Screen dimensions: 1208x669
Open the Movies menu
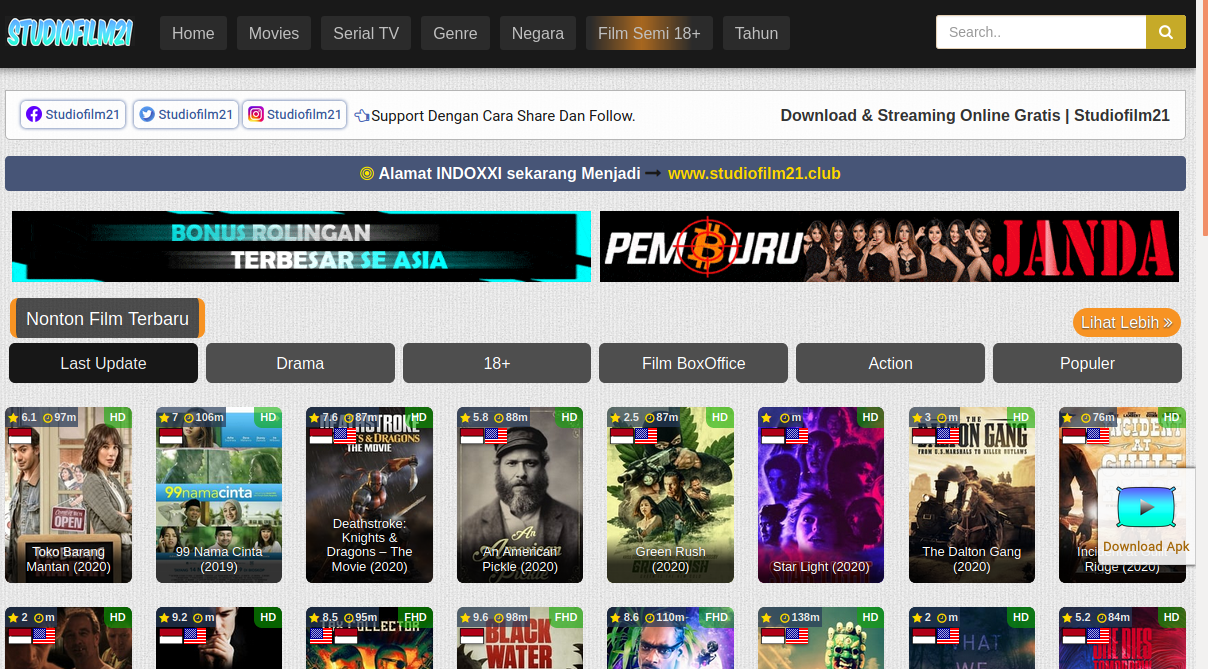click(274, 33)
